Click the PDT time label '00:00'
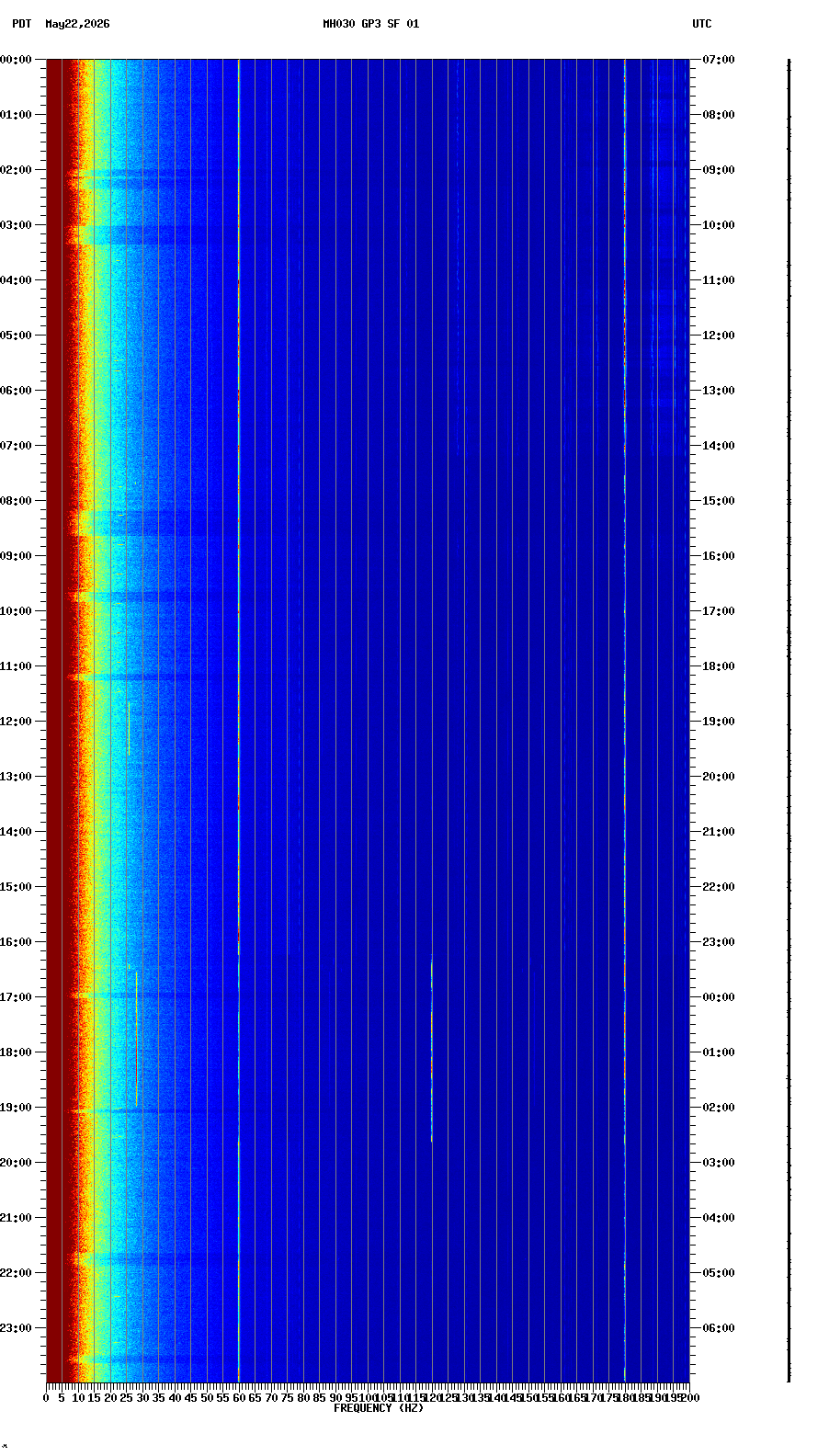Screen dimensions: 829x1456 16,60
